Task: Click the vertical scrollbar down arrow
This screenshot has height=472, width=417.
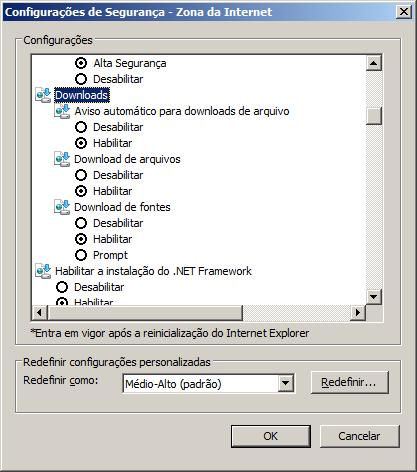Action: 374,296
